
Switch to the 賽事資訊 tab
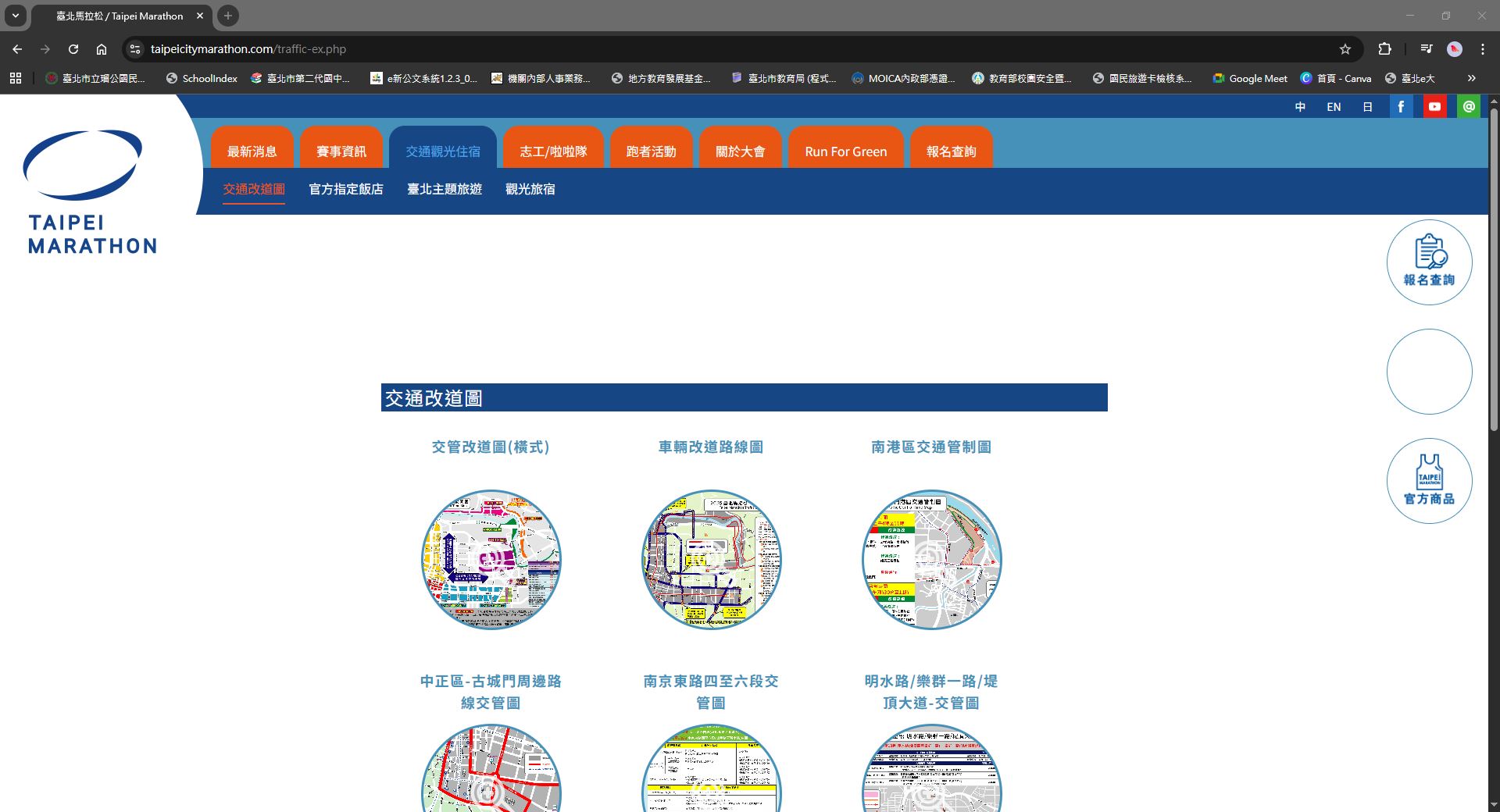[341, 151]
